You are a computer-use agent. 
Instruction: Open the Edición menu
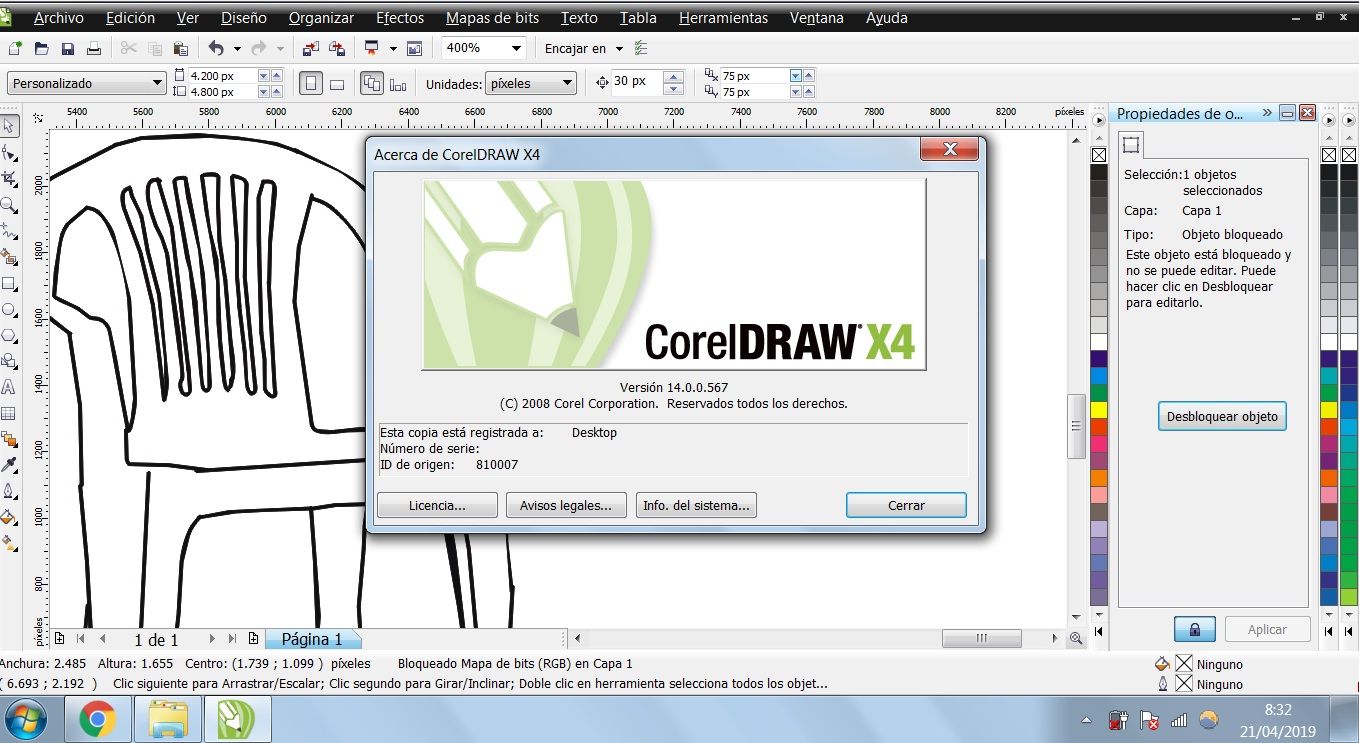(130, 18)
